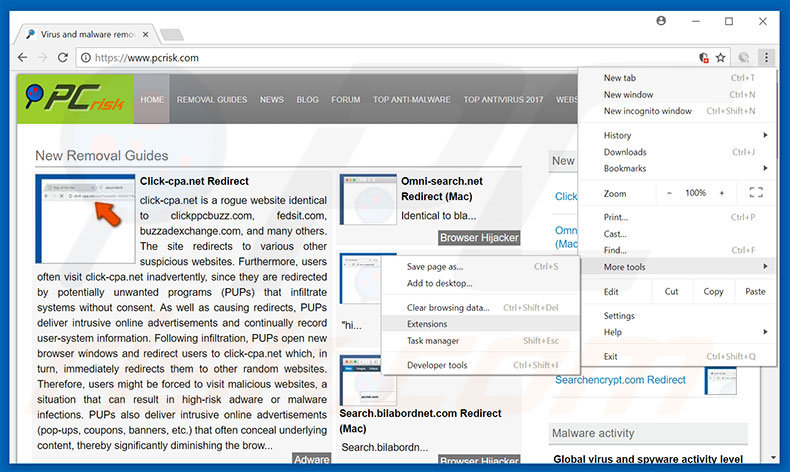Image resolution: width=790 pixels, height=472 pixels.
Task: Open Task manager from submenu
Action: coord(481,341)
